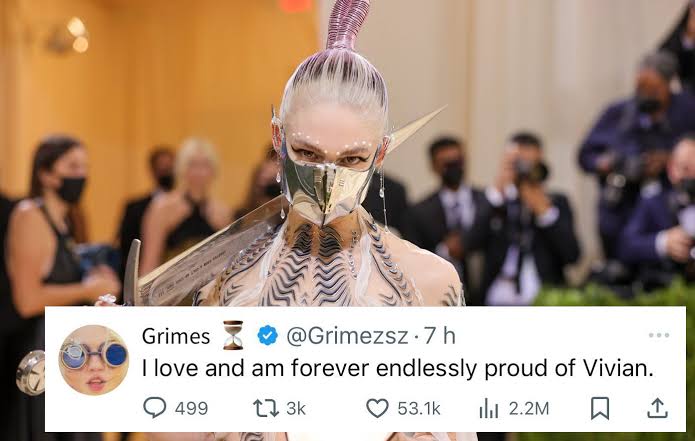695x441 pixels.
Task: Click the 3k retweets count
Action: click(296, 408)
